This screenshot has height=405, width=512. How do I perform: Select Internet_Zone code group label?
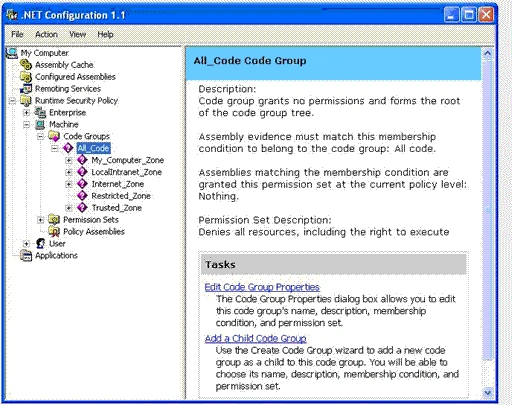[118, 184]
